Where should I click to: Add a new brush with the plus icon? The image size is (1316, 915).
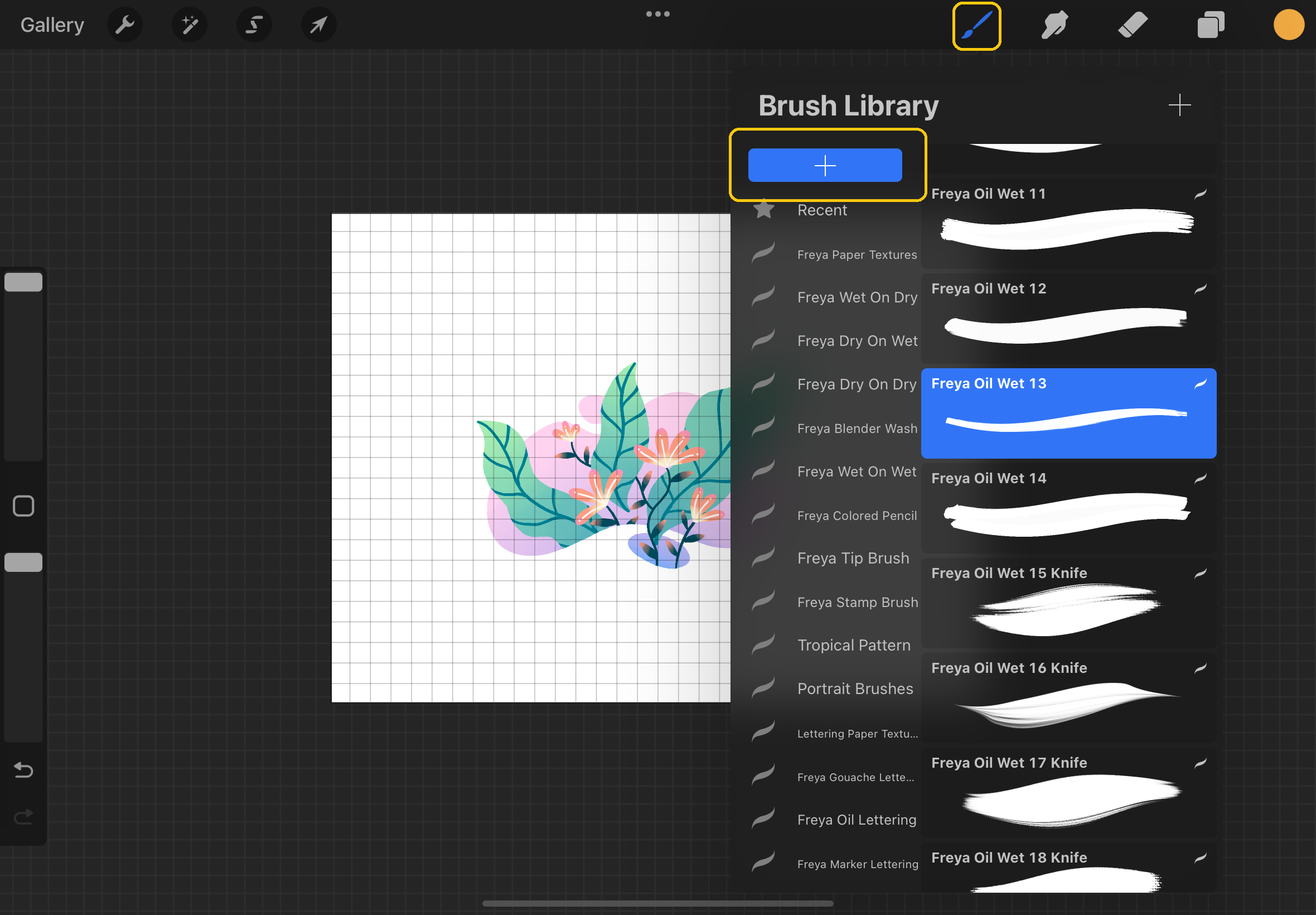(1179, 104)
